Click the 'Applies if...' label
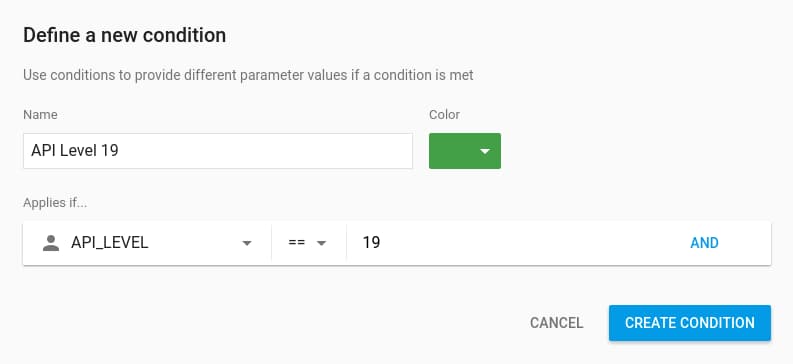Image resolution: width=793 pixels, height=364 pixels. (x=55, y=203)
